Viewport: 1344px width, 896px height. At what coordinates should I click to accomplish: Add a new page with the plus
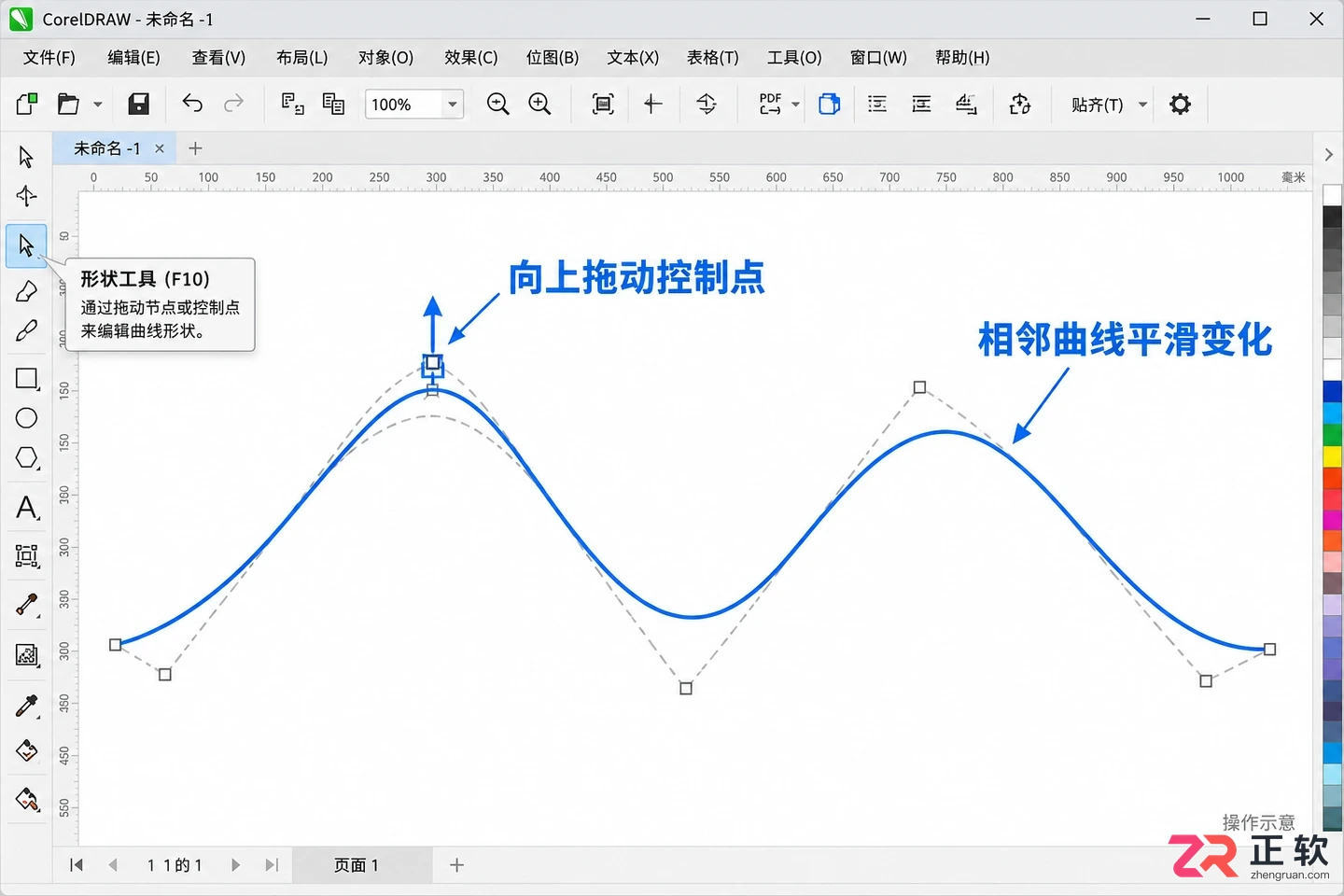pos(456,865)
